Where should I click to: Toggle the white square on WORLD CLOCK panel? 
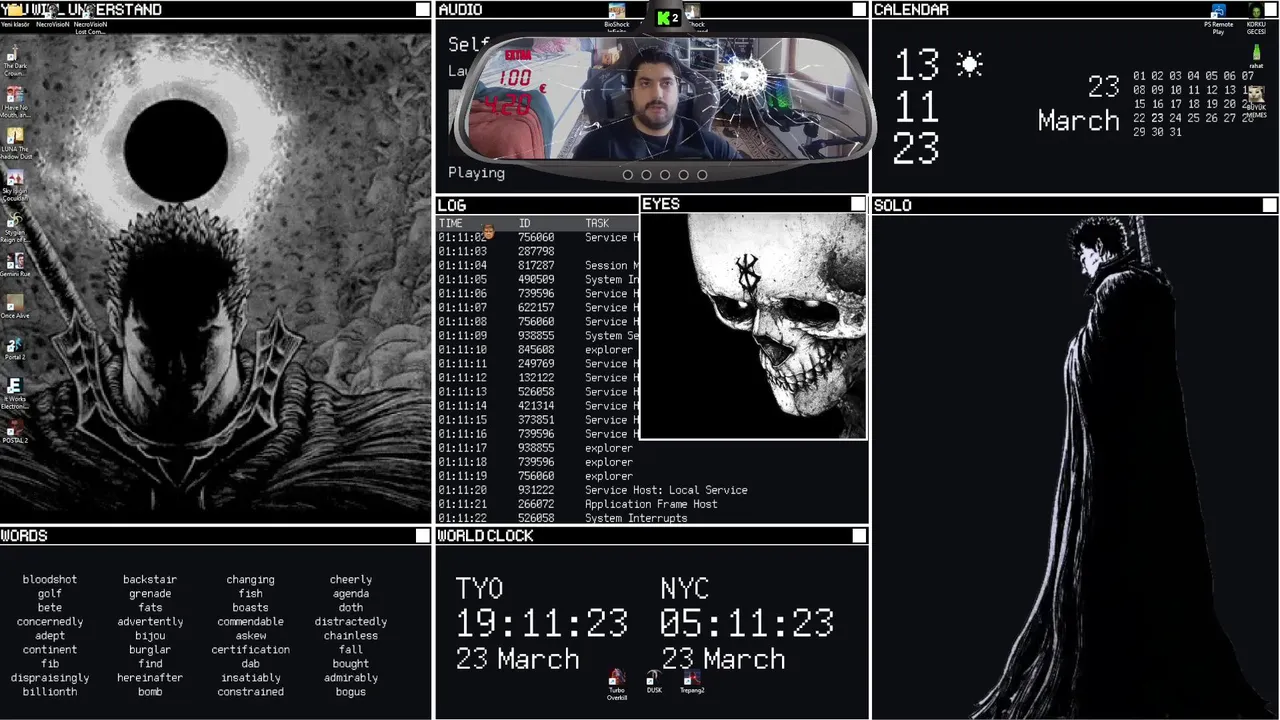(859, 536)
